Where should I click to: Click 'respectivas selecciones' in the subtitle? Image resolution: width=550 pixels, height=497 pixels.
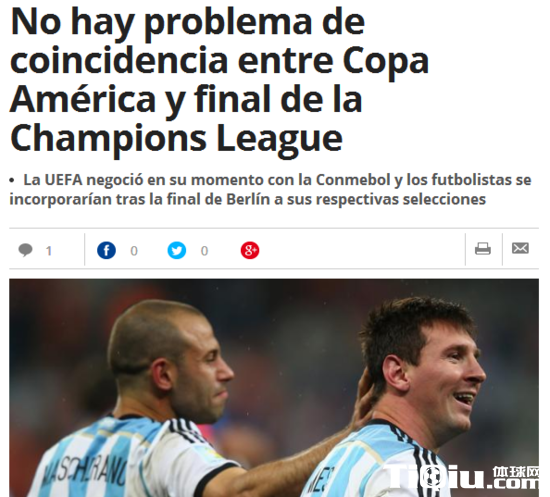(x=401, y=199)
